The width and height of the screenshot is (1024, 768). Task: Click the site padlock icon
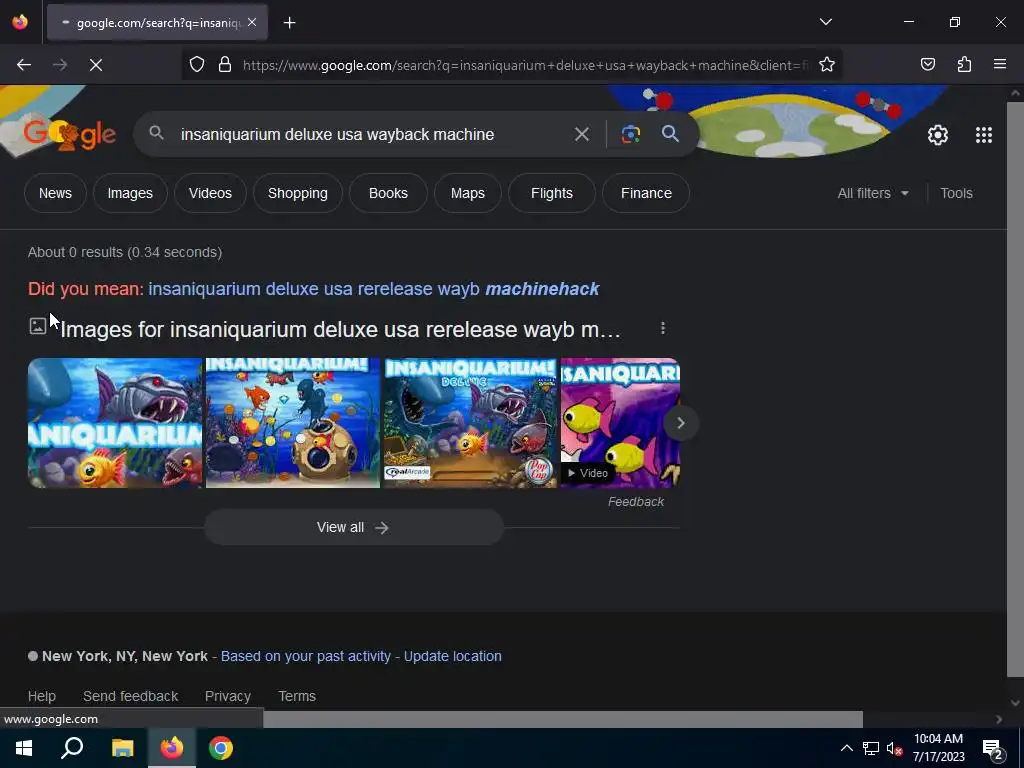click(225, 65)
